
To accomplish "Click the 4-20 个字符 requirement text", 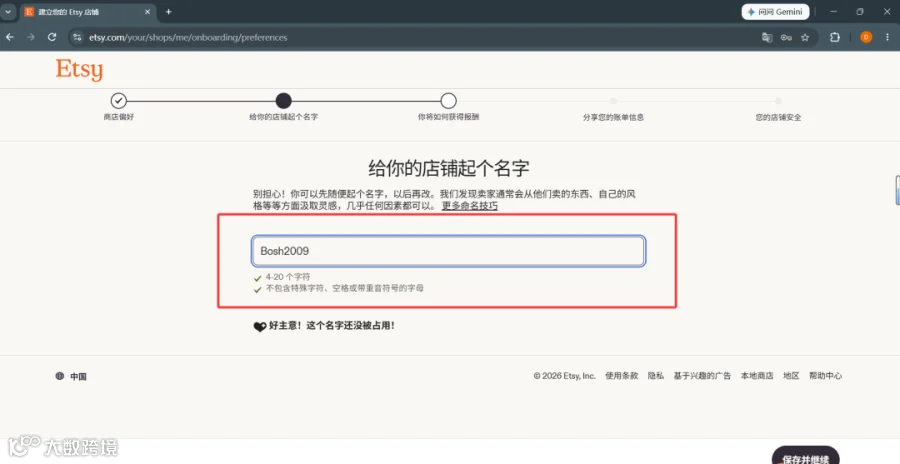I will [288, 277].
